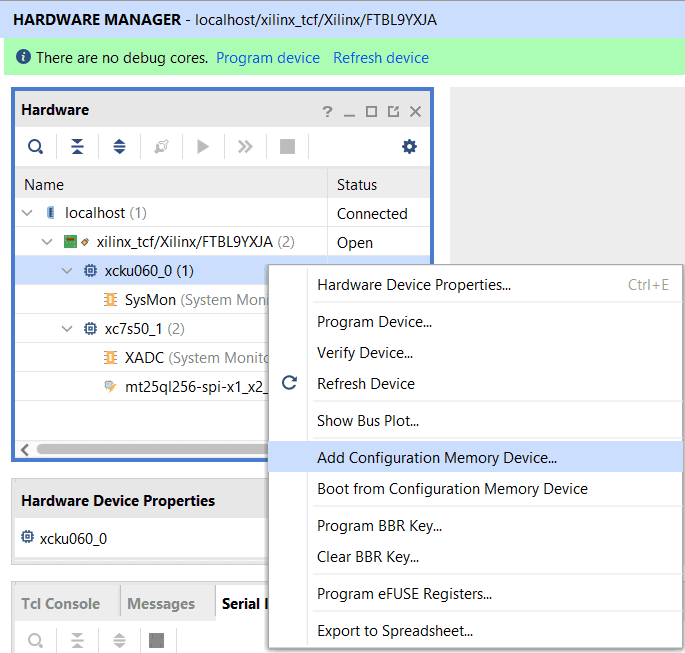This screenshot has width=685, height=653.
Task: Click the Expand All icon in Hardware panel
Action: coord(119,147)
